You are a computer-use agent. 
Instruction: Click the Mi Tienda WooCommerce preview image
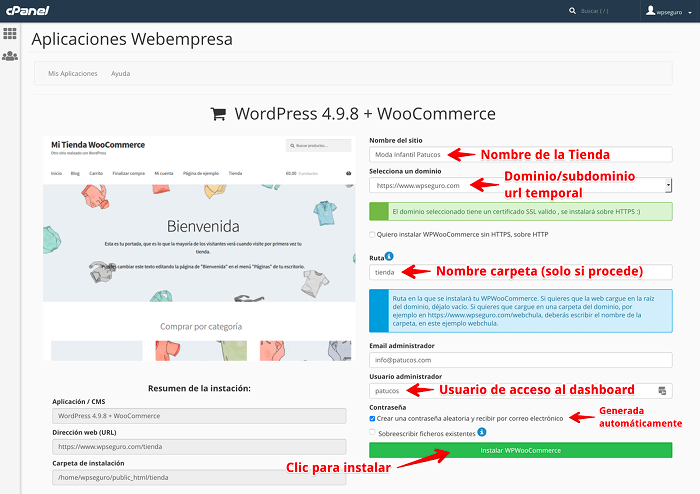coord(199,248)
